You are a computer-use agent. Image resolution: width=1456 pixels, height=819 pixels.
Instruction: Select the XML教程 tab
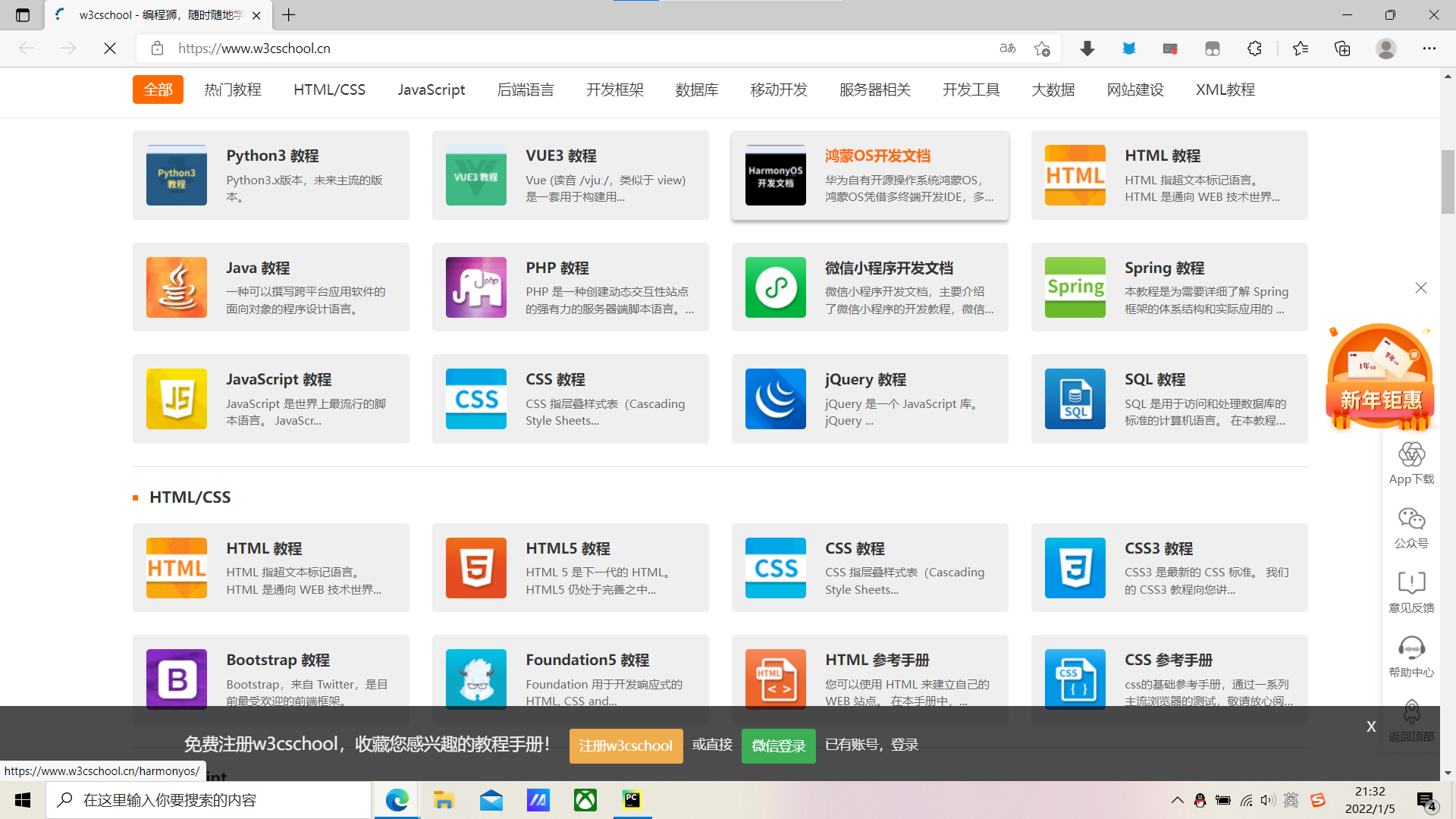tap(1225, 89)
